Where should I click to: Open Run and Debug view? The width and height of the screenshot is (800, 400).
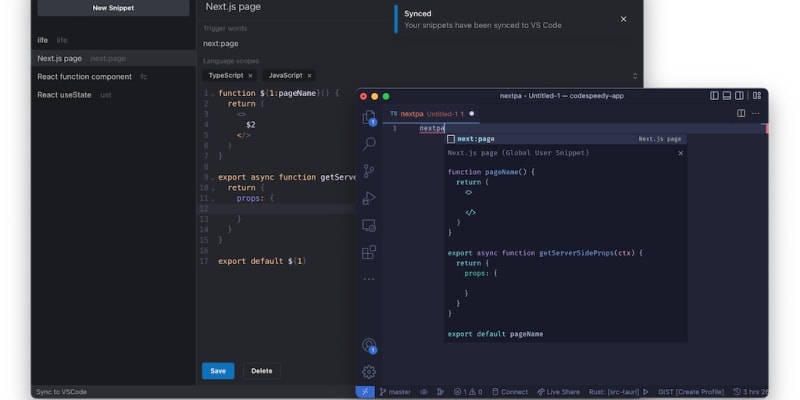pos(369,198)
